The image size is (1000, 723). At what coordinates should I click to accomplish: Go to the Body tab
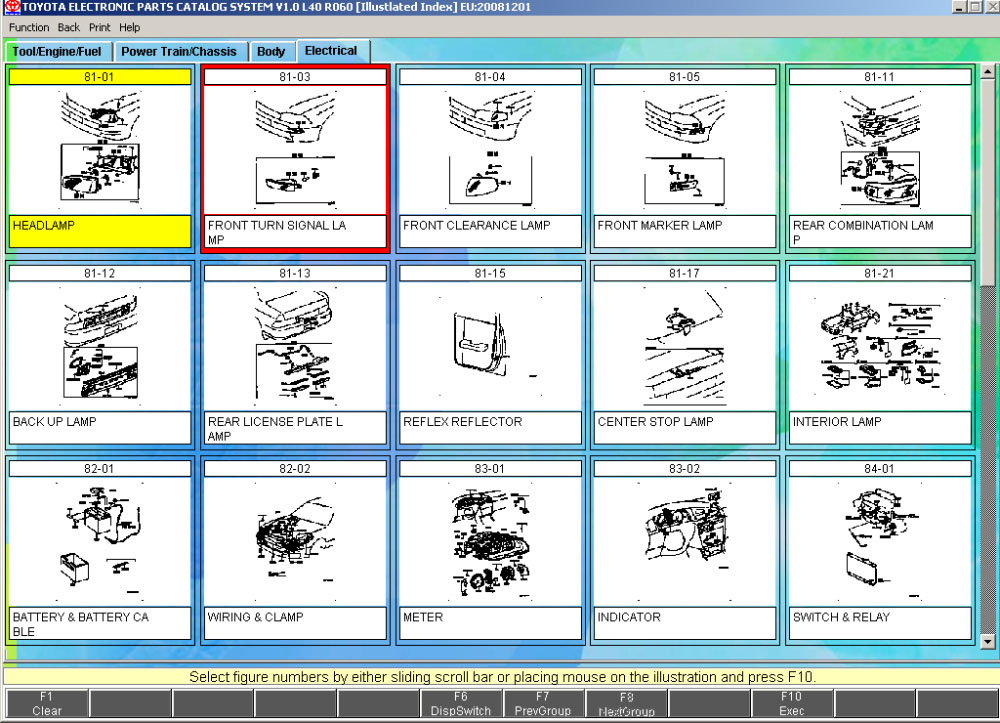coord(270,52)
